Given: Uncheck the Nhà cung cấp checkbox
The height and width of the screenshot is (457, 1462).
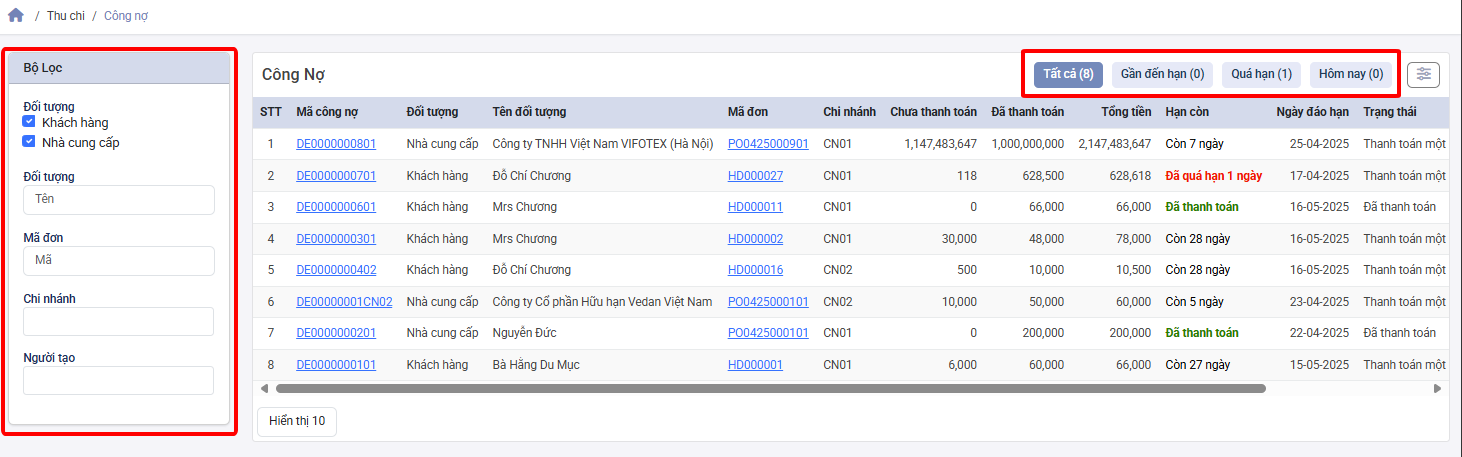Looking at the screenshot, I should click(x=29, y=142).
